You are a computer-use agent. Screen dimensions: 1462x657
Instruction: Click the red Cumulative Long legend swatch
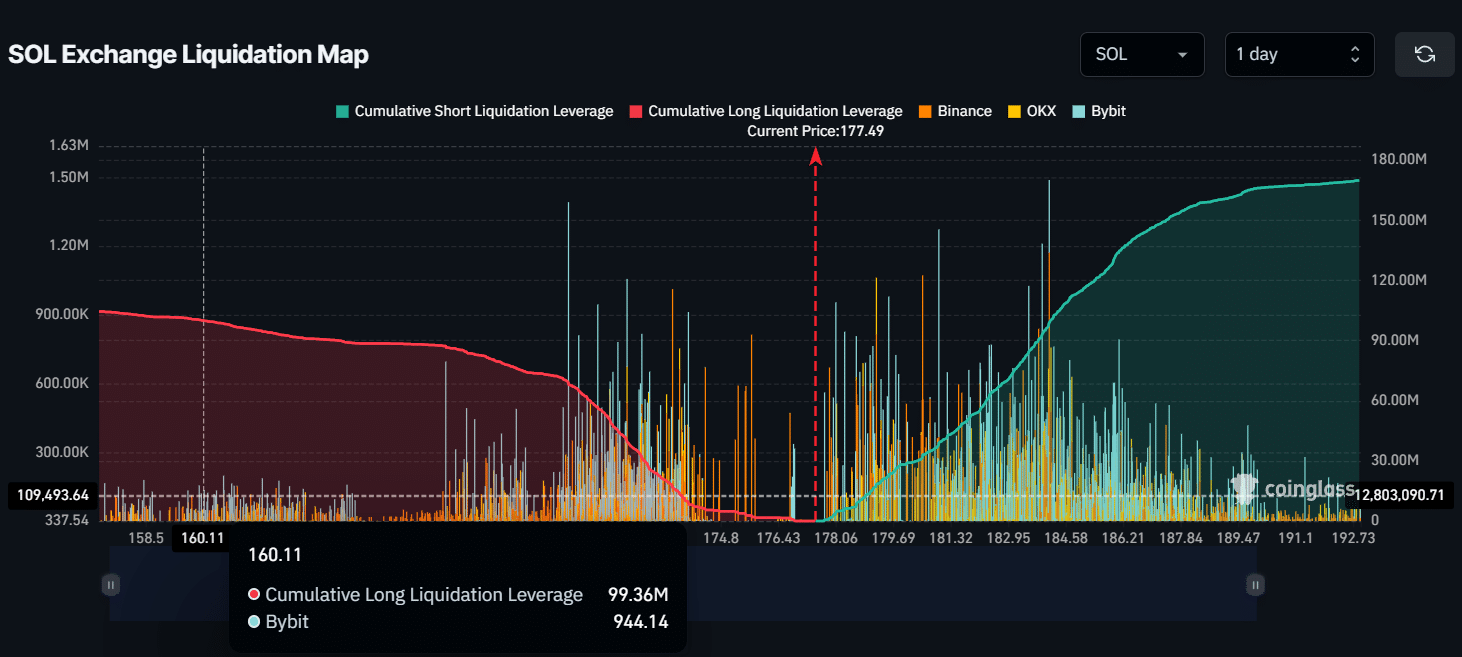click(x=636, y=111)
